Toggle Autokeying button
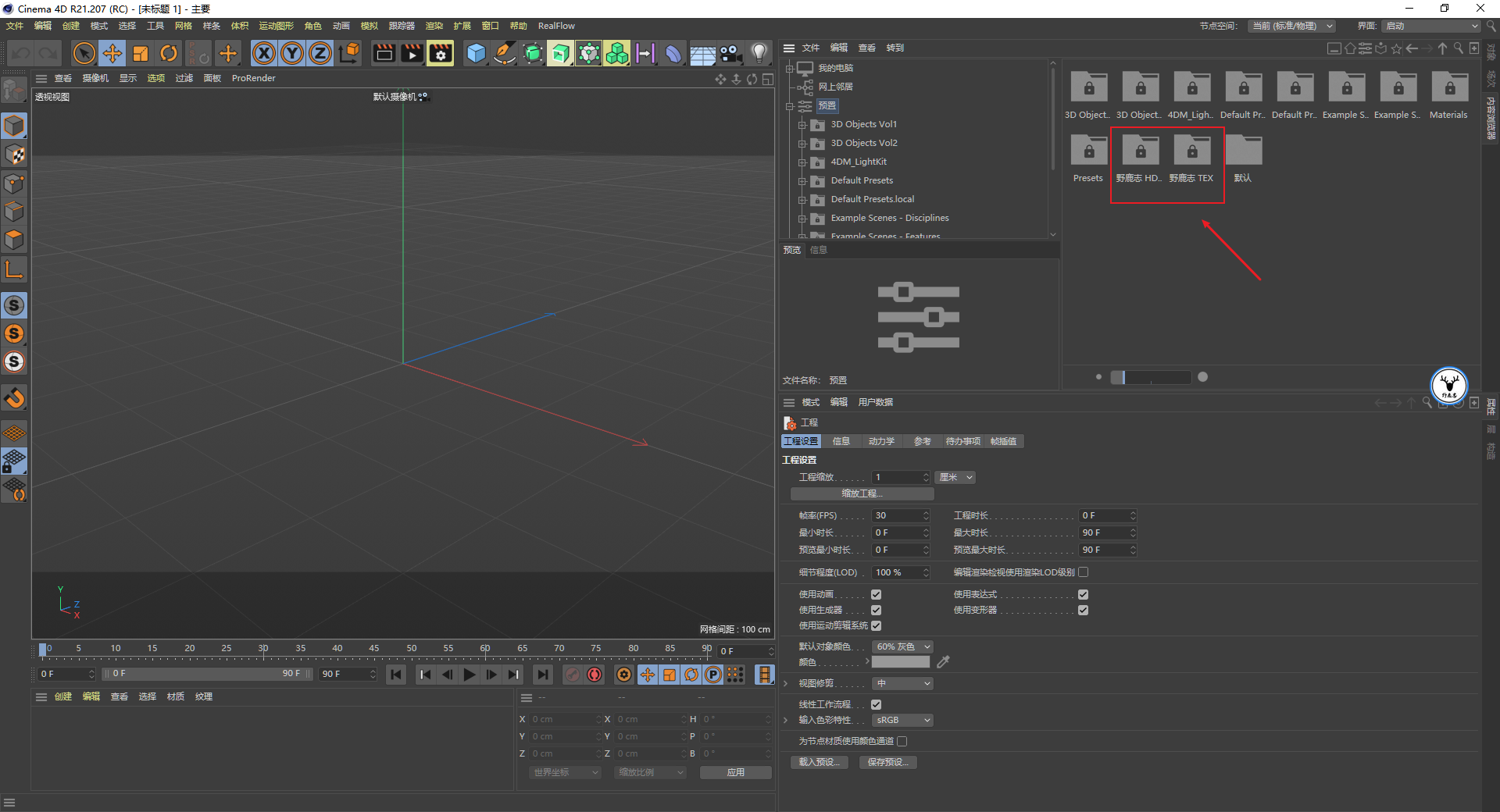The width and height of the screenshot is (1500, 812). 595,675
